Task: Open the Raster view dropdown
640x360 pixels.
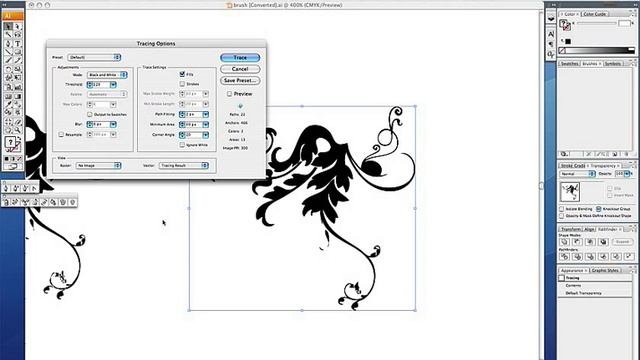Action: tap(98, 165)
